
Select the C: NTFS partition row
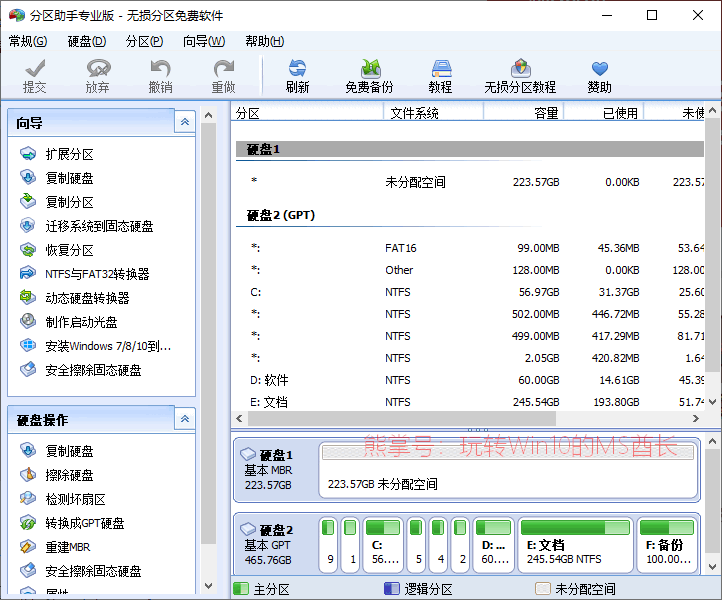(400, 292)
